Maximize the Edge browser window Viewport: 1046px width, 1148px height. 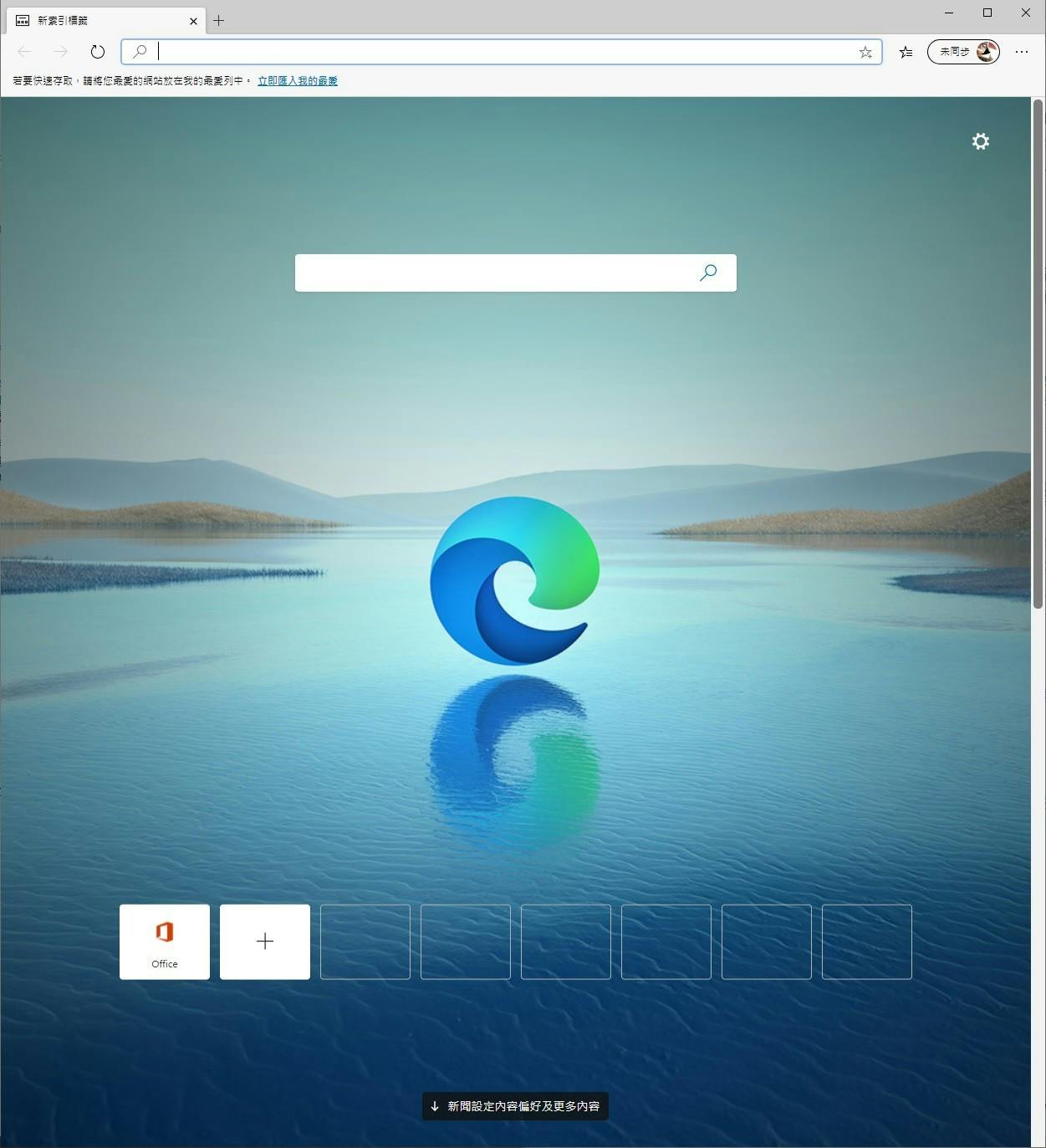(x=987, y=13)
